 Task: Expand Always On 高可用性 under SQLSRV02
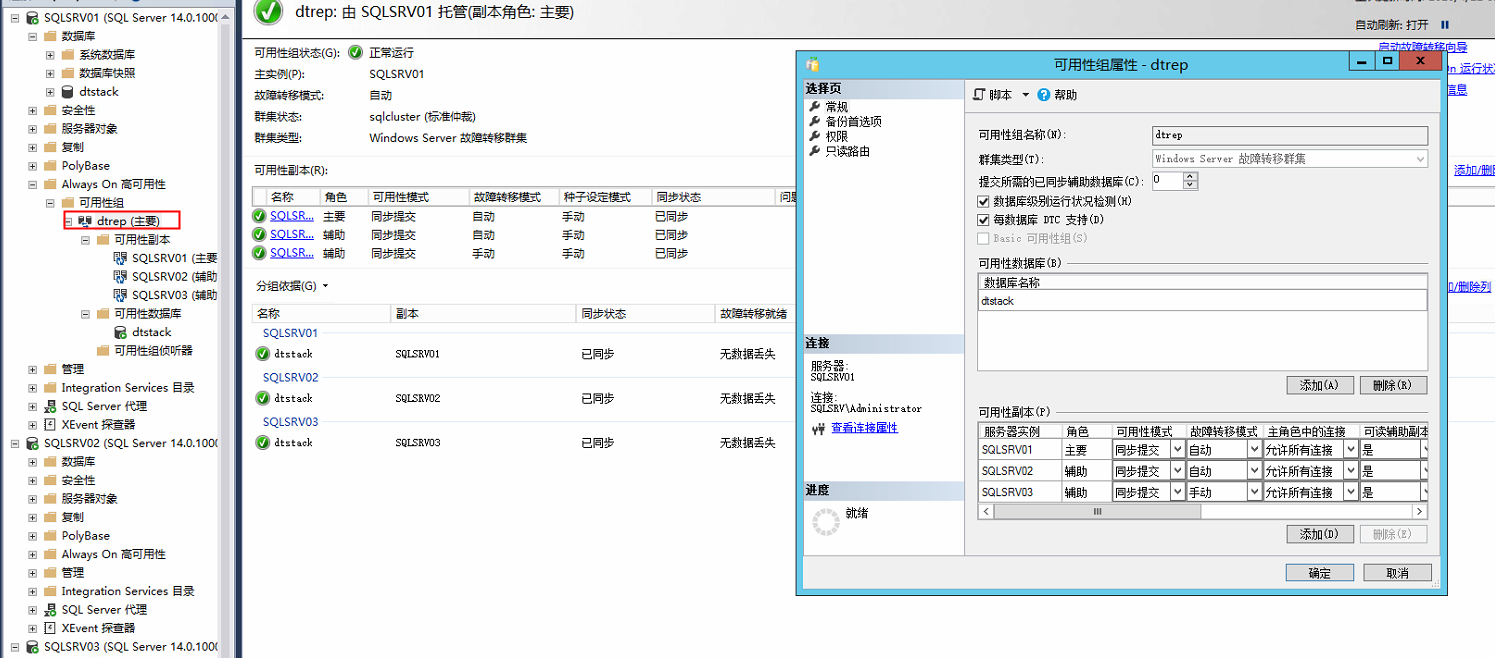click(x=33, y=554)
